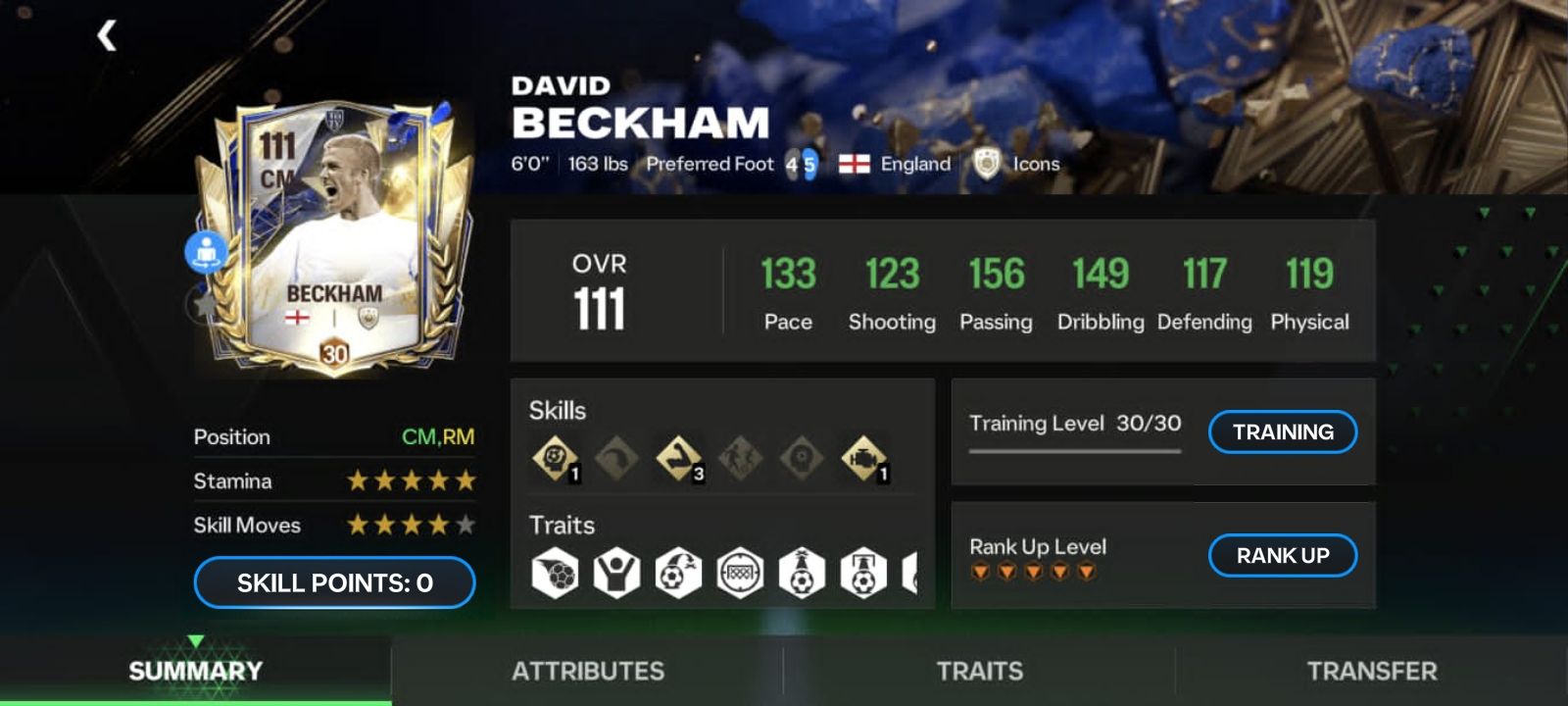
Task: Select the gold flexed-arm skill with level 3
Action: point(678,458)
